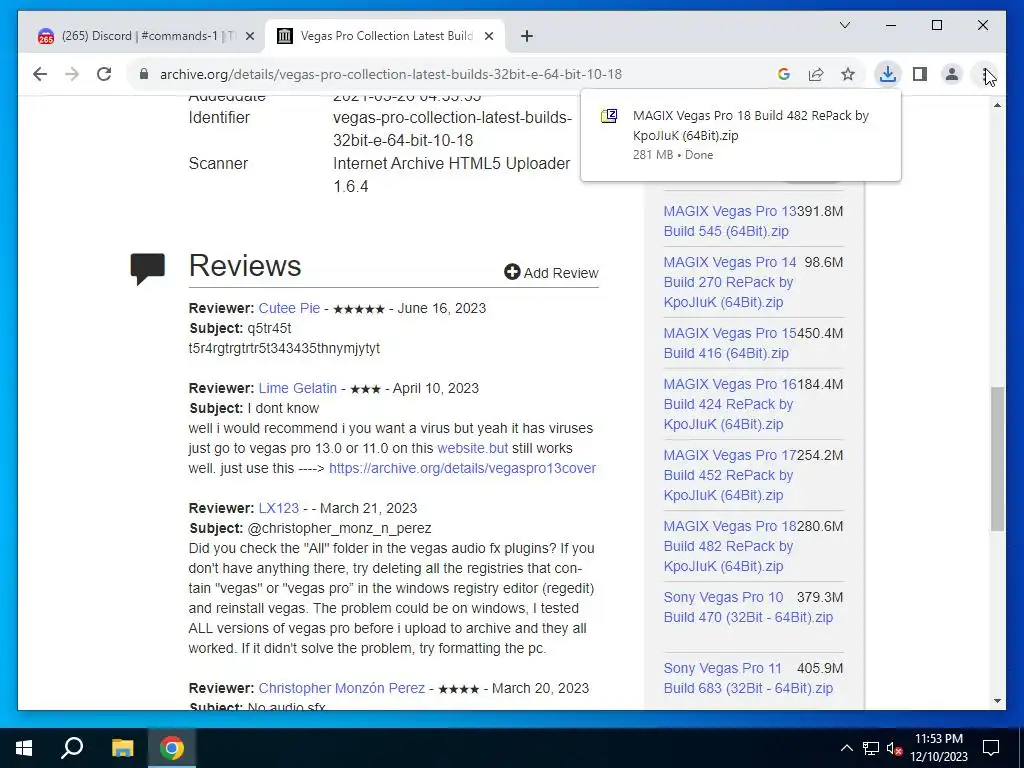
Task: Download Sony Vegas Pro 10 Build 470 zip
Action: [x=748, y=607]
